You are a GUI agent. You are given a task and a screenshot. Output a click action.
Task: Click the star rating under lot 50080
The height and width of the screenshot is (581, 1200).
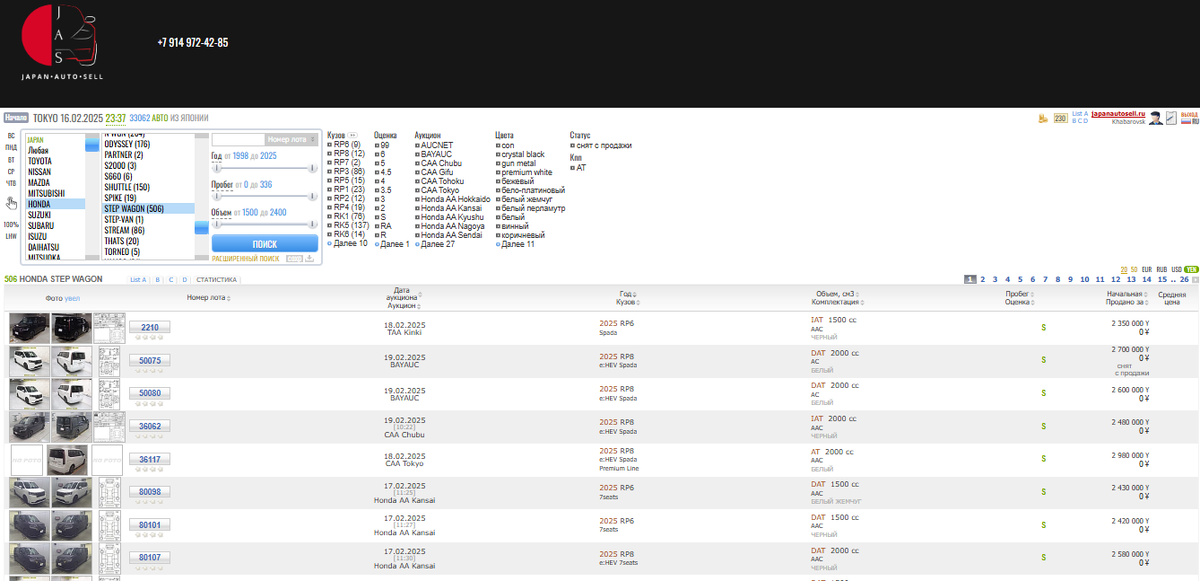coord(150,404)
